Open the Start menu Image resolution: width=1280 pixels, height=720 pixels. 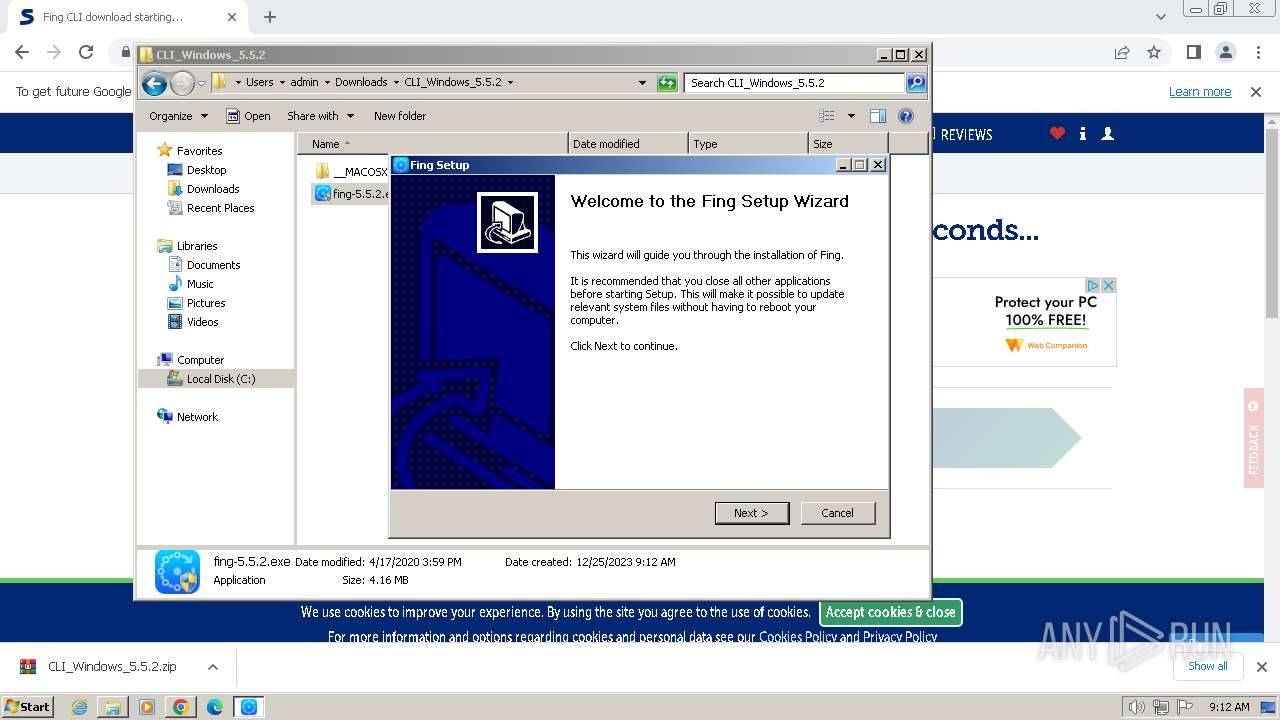[27, 706]
